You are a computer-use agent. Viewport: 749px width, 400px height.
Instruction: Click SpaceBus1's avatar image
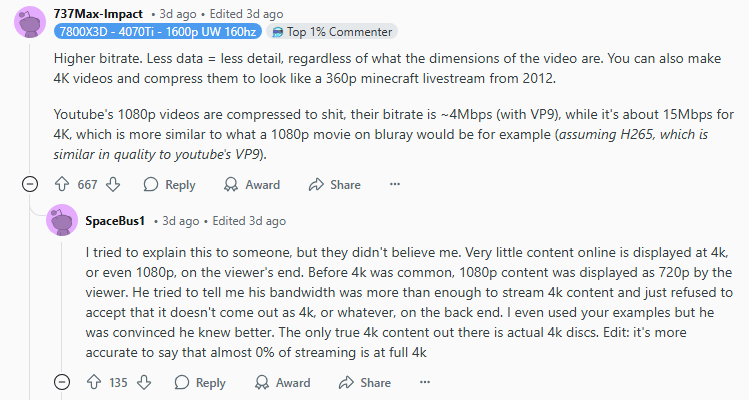coord(62,220)
